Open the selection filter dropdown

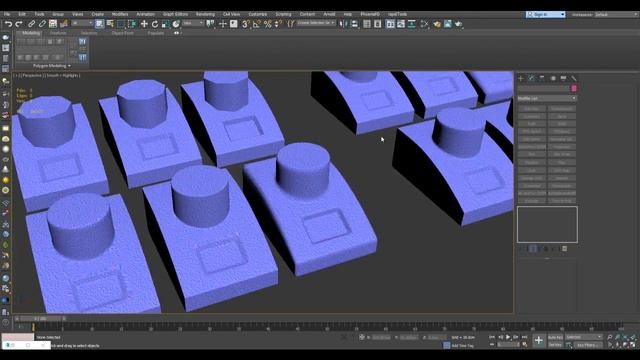point(82,24)
